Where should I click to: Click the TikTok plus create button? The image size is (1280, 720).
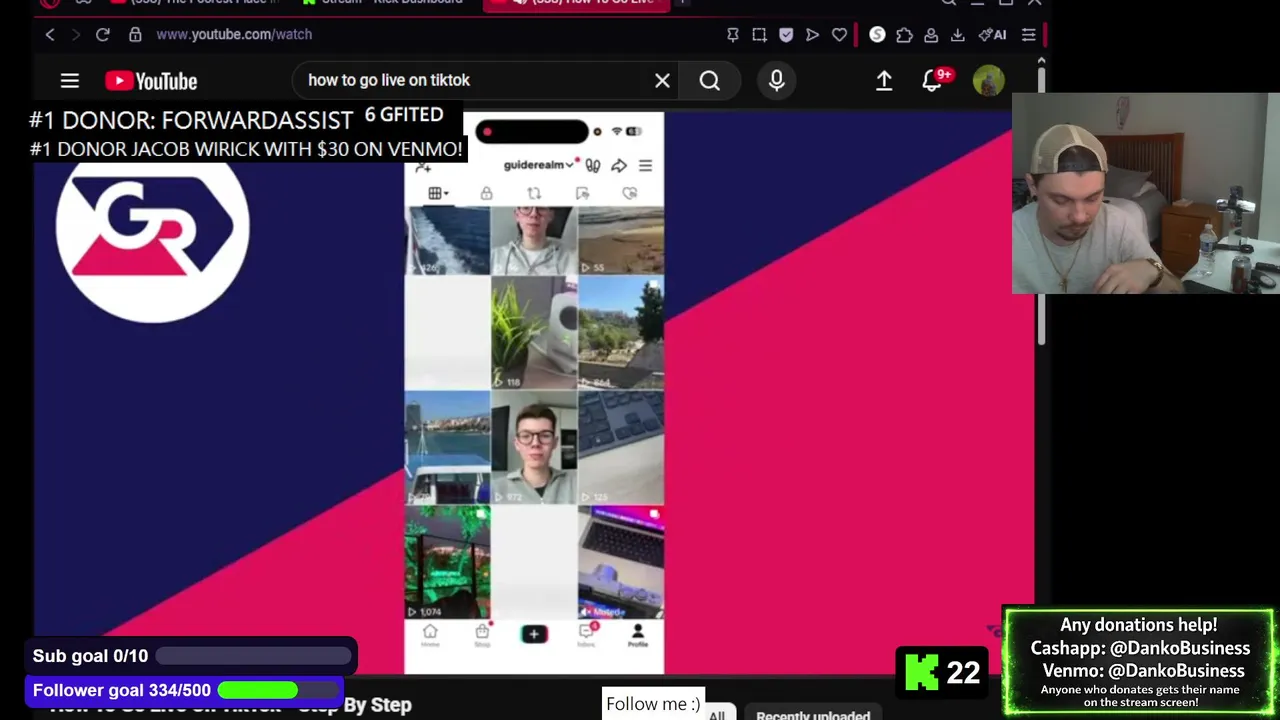tap(534, 634)
